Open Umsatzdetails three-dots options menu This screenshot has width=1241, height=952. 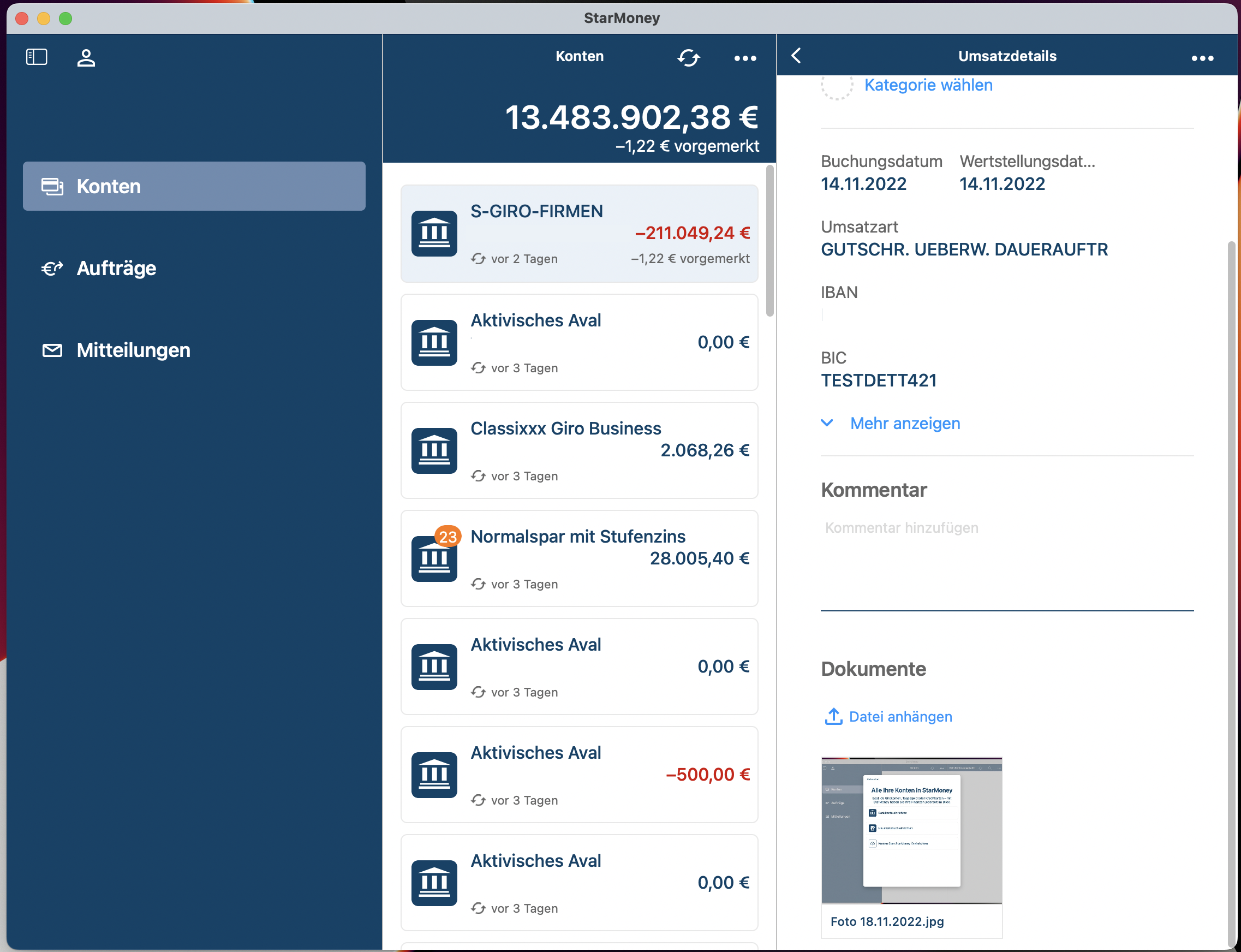point(1202,58)
